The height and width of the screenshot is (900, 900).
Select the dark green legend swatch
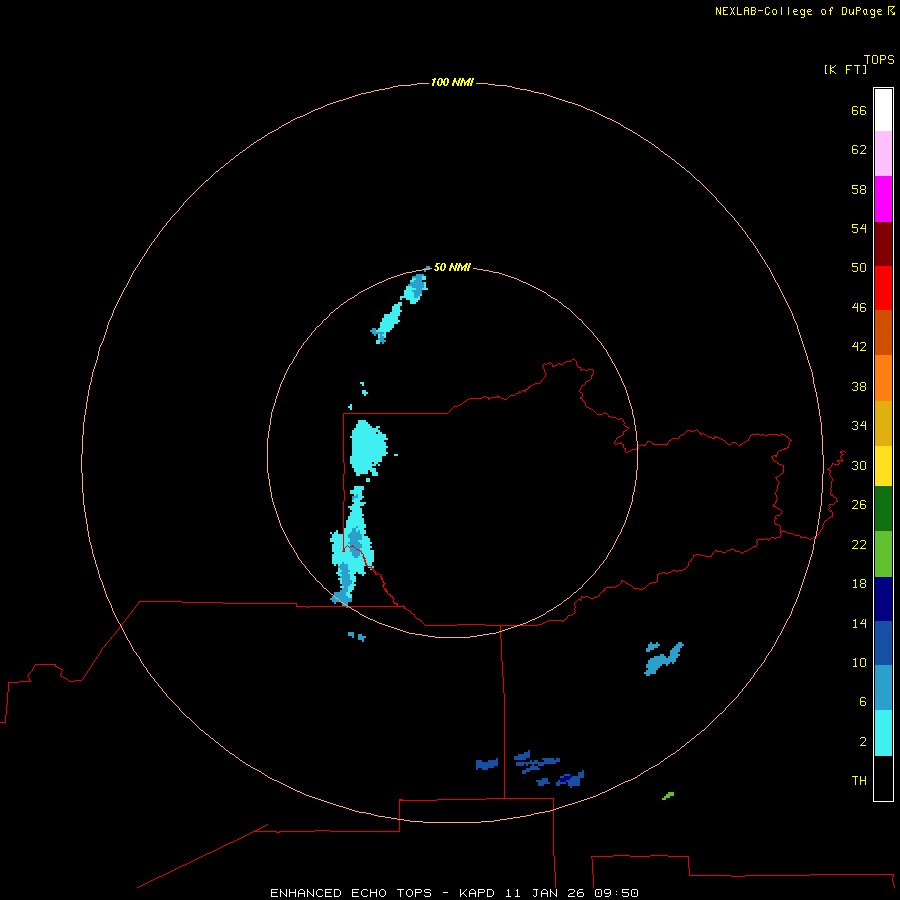pyautogui.click(x=883, y=509)
